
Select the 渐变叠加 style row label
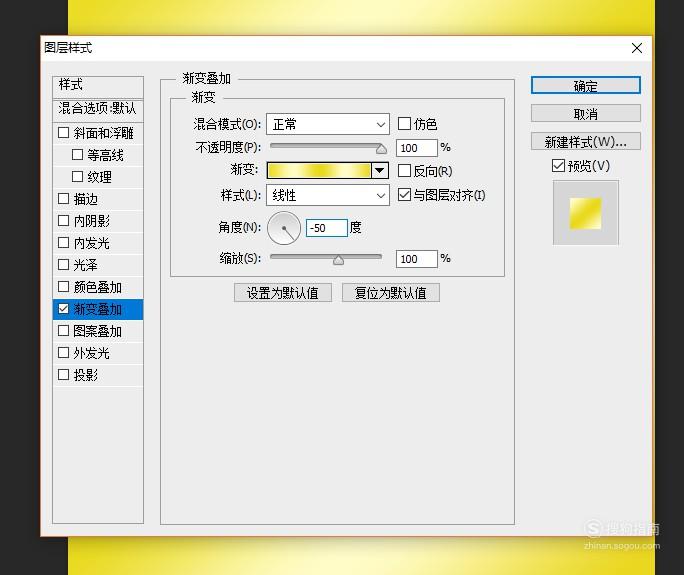(x=98, y=309)
